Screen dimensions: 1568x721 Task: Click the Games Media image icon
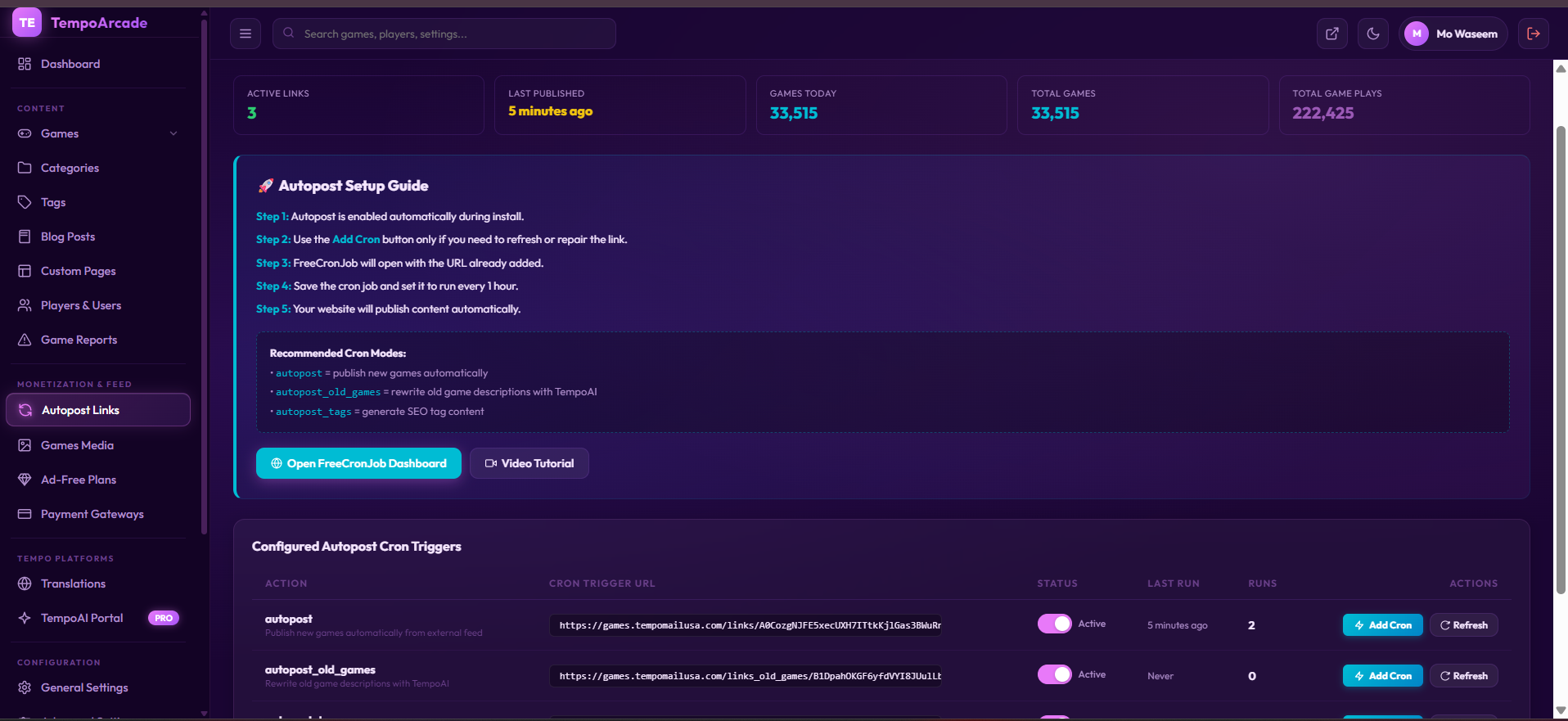coord(25,445)
